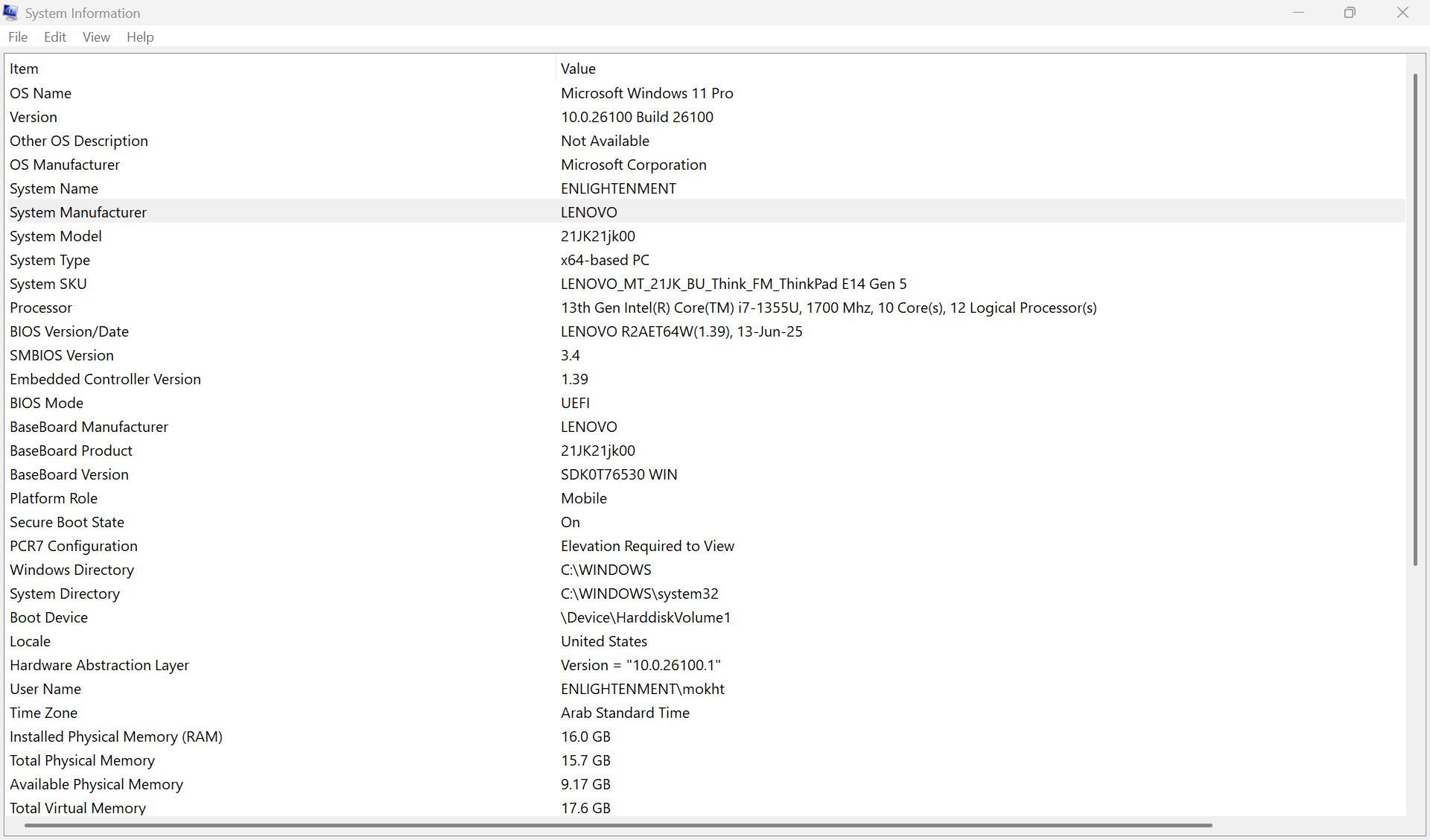The image size is (1430, 840).
Task: Select the System SKU row
Action: (x=48, y=284)
